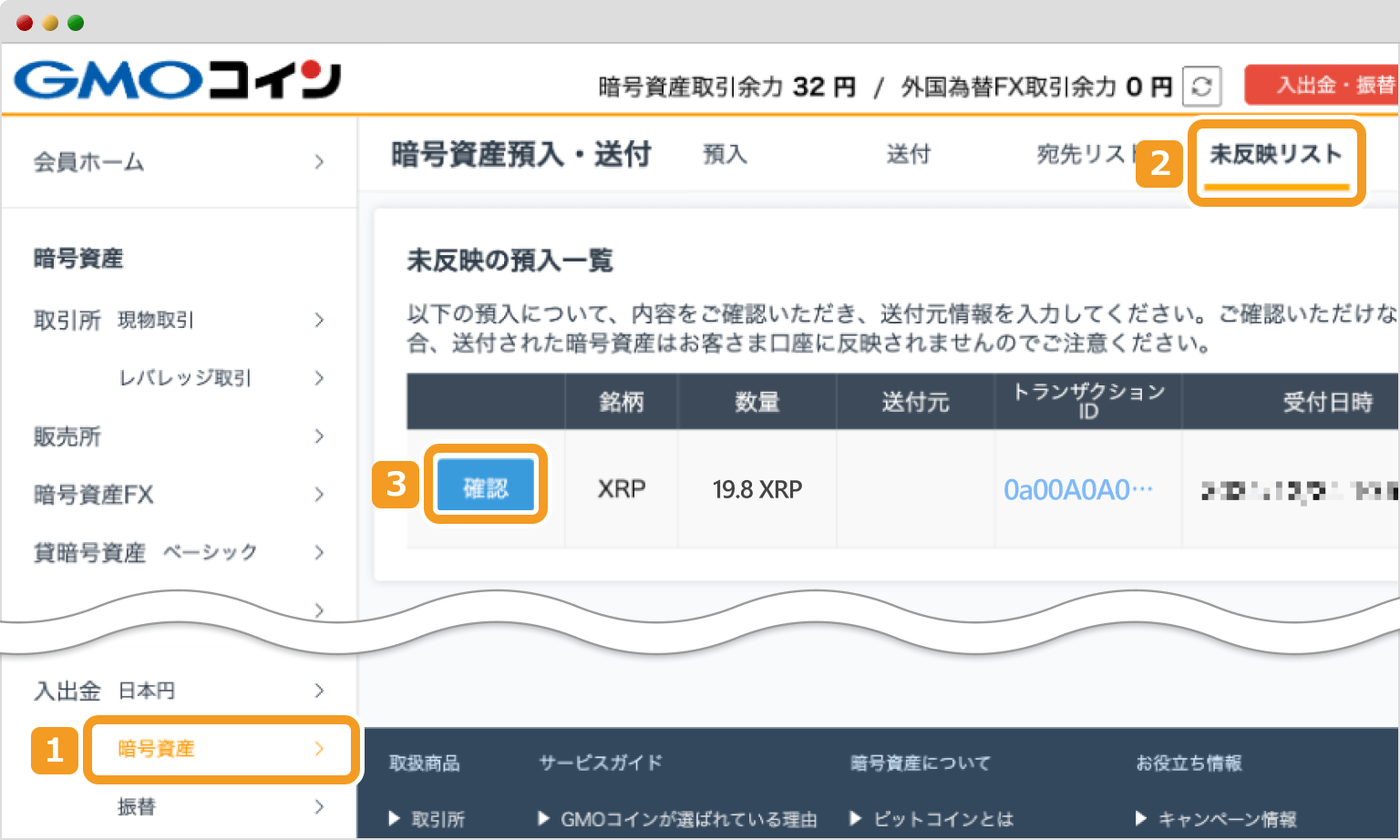
Task: Click the refresh icon next to 取引余力
Action: pos(1201,86)
